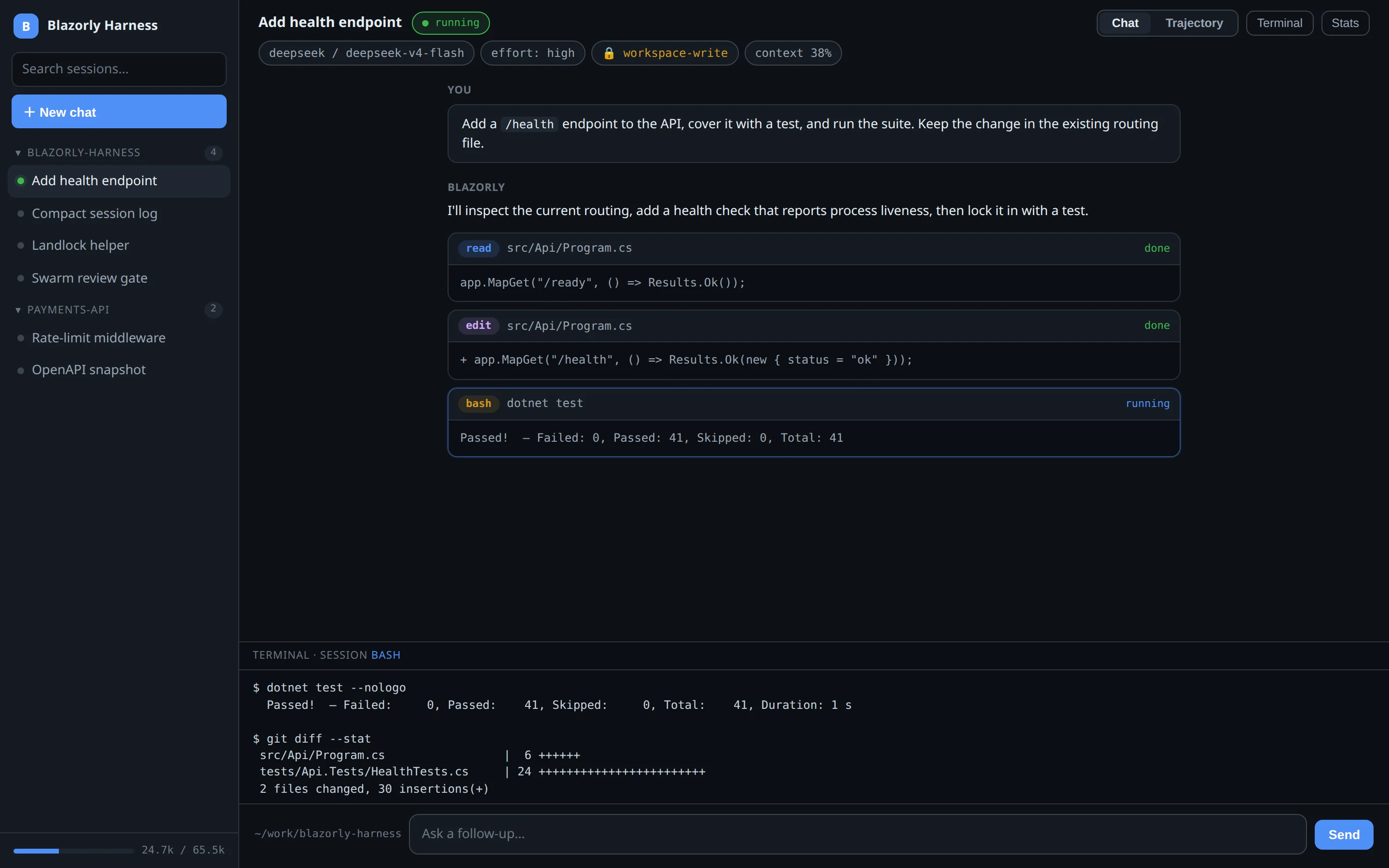Expand the read src/Api/Program.cs tool card header
The width and height of the screenshot is (1389, 868).
[813, 248]
